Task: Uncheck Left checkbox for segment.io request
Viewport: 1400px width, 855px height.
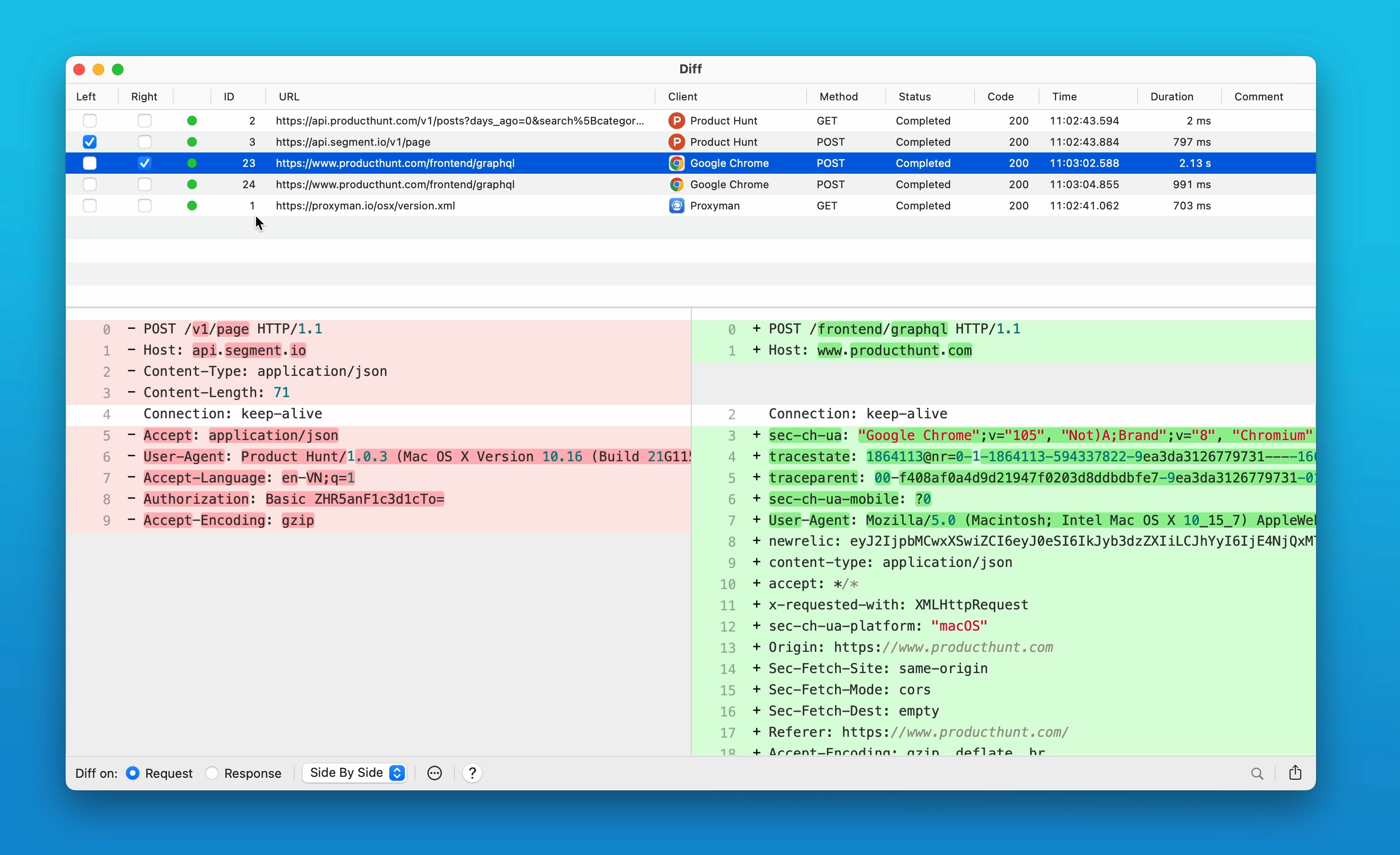Action: coord(90,142)
